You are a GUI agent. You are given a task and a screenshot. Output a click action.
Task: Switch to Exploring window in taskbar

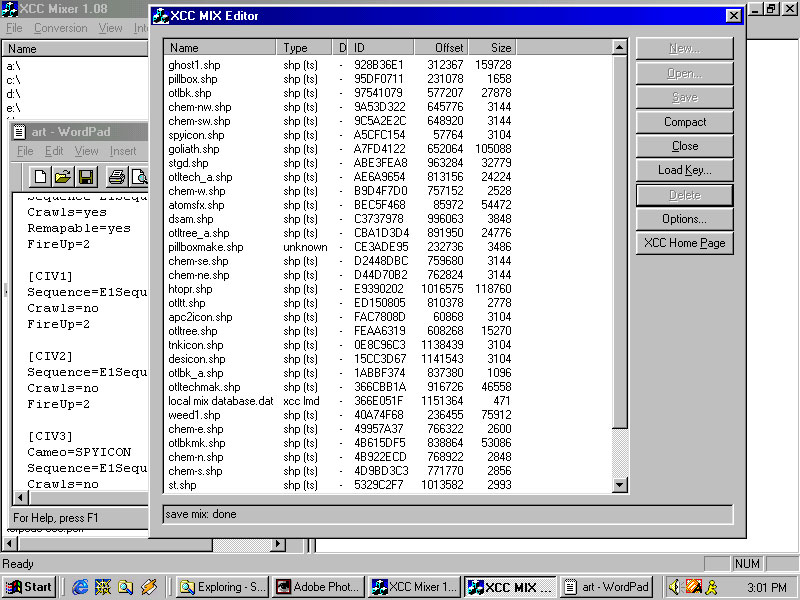pos(222,587)
